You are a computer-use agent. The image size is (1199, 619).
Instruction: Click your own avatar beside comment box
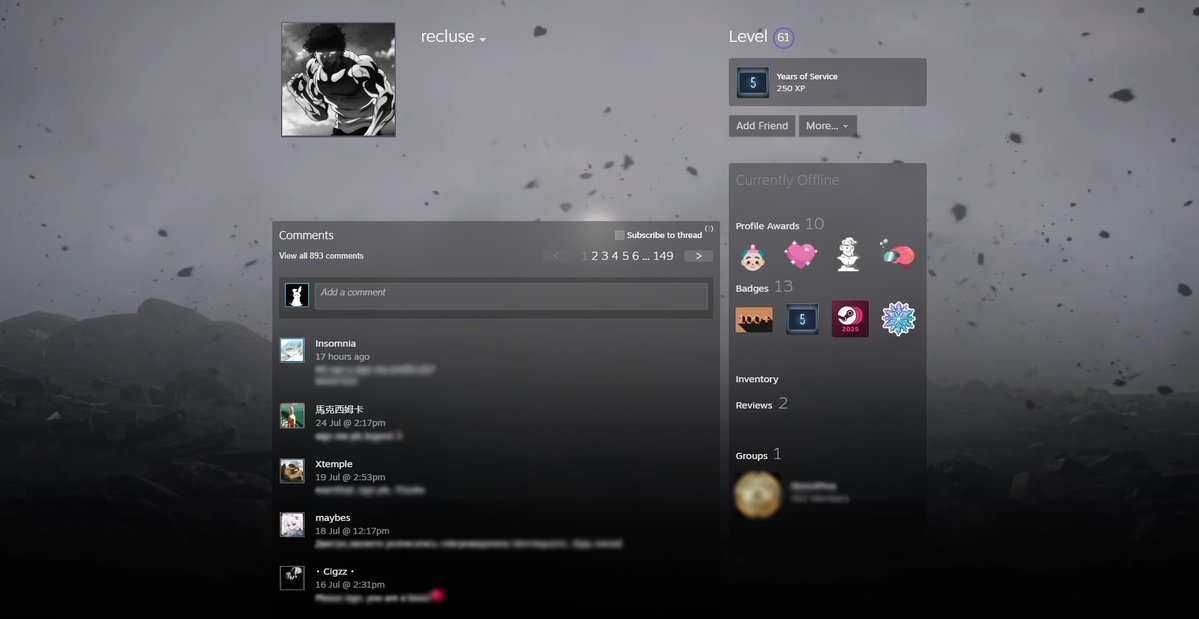(x=297, y=296)
